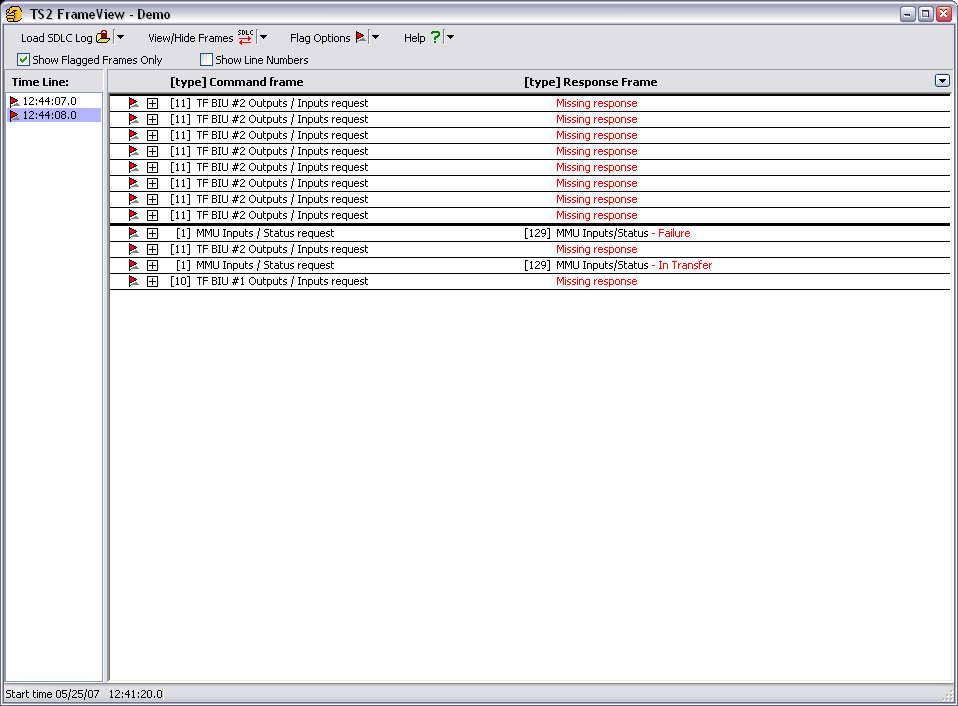Screen dimensions: 958x706
Task: Uncheck Show Flagged Frames Only
Action: tap(24, 60)
